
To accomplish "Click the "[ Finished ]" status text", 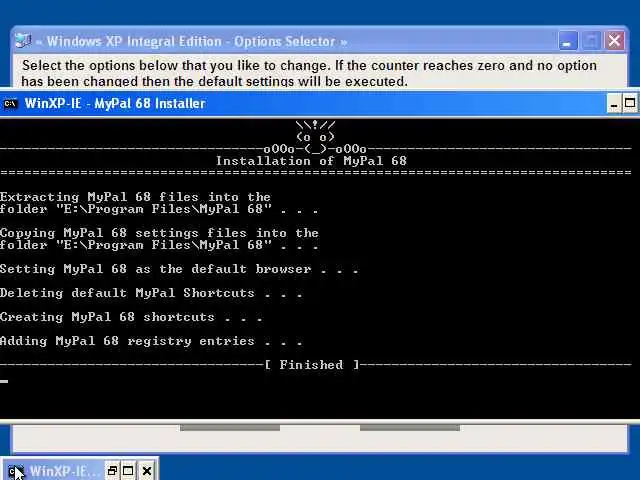I will tap(312, 364).
